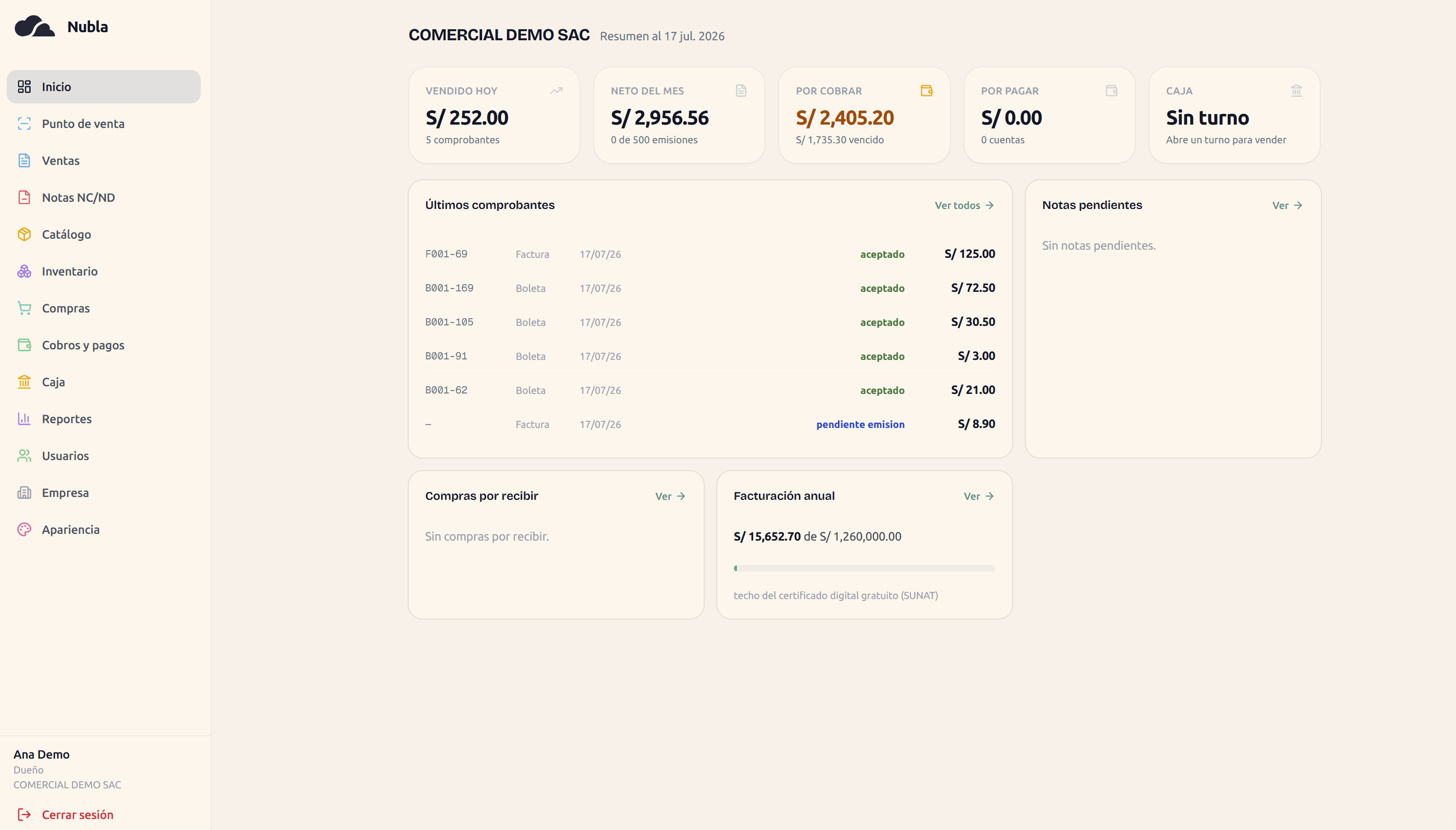Screen dimensions: 1456x830
Task: Open Apariencia settings
Action: click(103, 530)
